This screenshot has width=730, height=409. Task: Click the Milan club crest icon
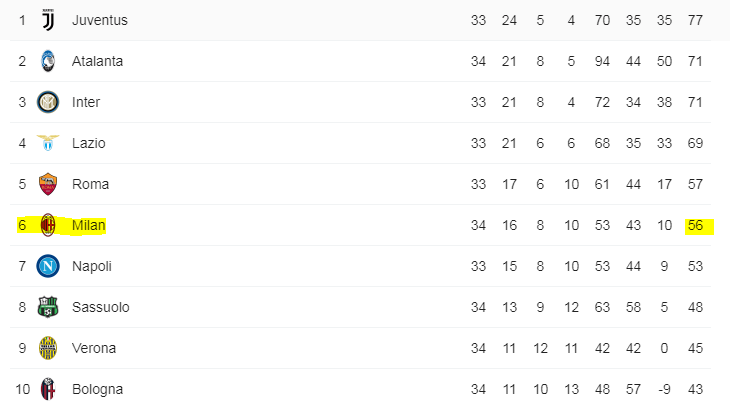click(47, 225)
